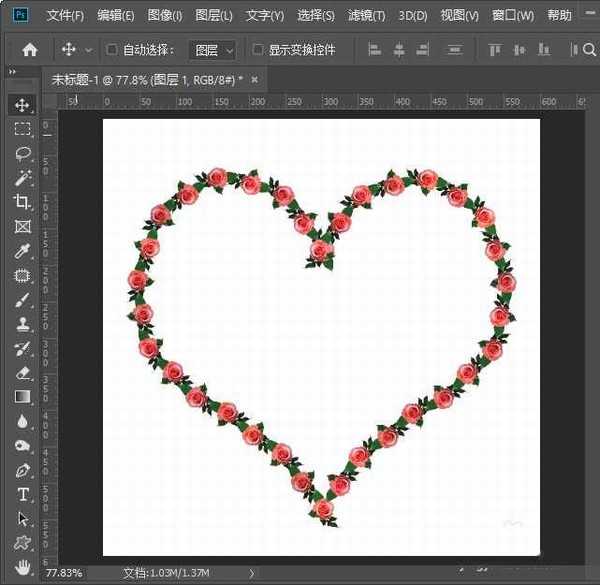The height and width of the screenshot is (585, 600).
Task: Select the Horizontal Type tool
Action: click(22, 495)
